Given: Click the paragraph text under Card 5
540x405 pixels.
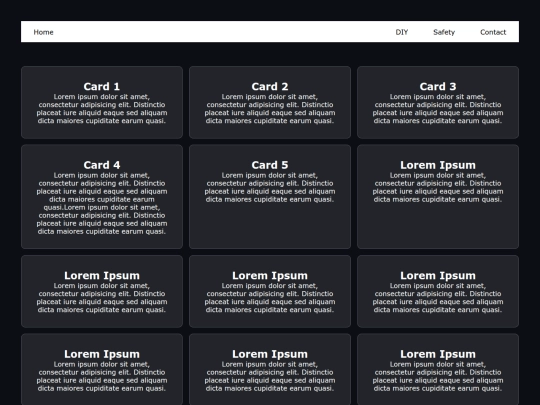Looking at the screenshot, I should pos(270,187).
